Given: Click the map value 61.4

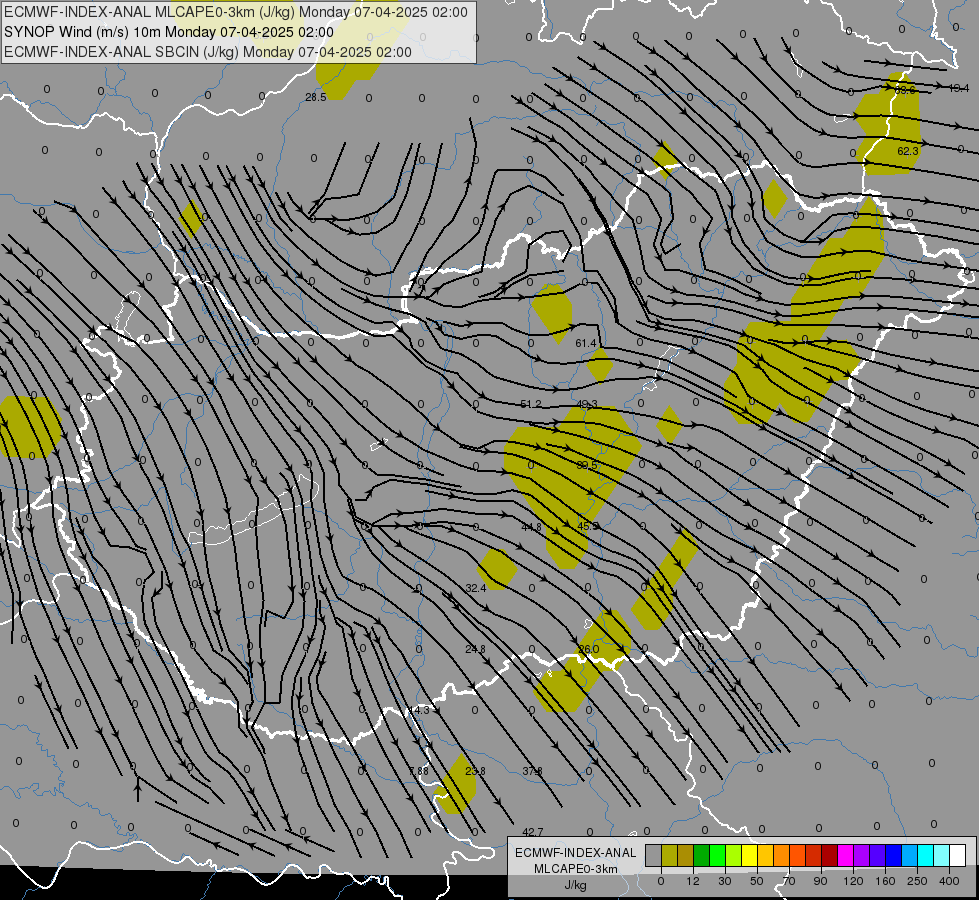Looking at the screenshot, I should [586, 344].
